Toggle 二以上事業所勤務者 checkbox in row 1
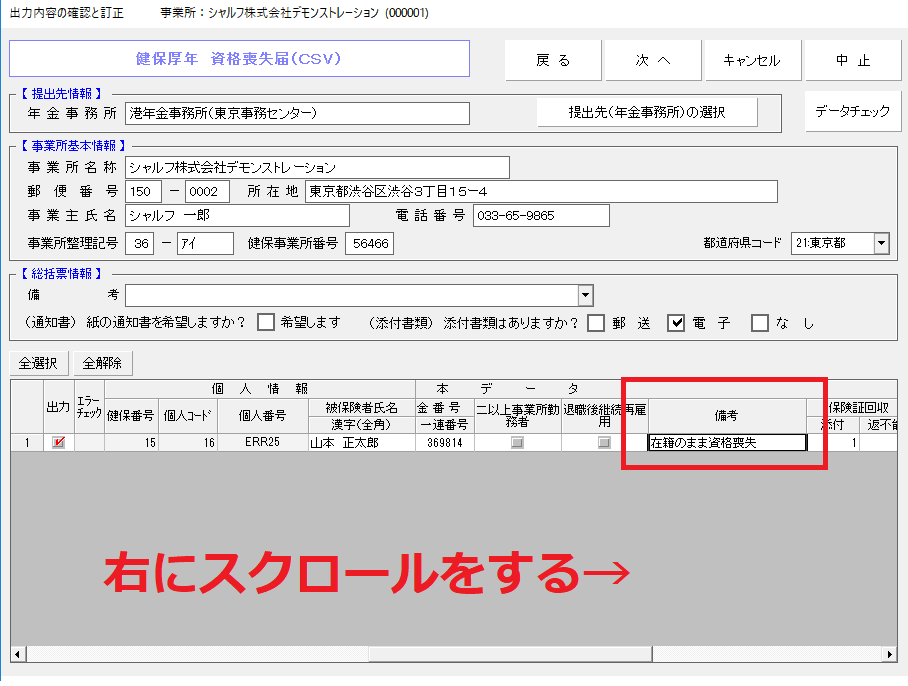908x686 pixels. 517,443
